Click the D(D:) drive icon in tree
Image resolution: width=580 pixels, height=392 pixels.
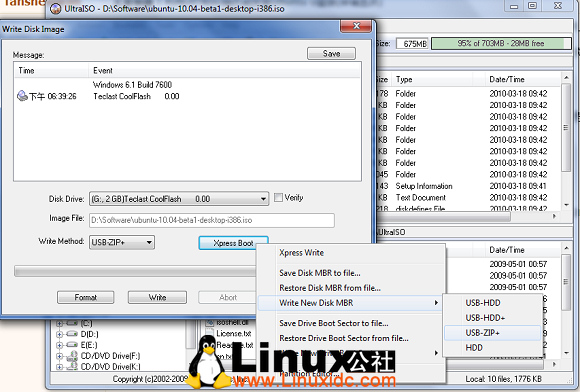click(72, 334)
